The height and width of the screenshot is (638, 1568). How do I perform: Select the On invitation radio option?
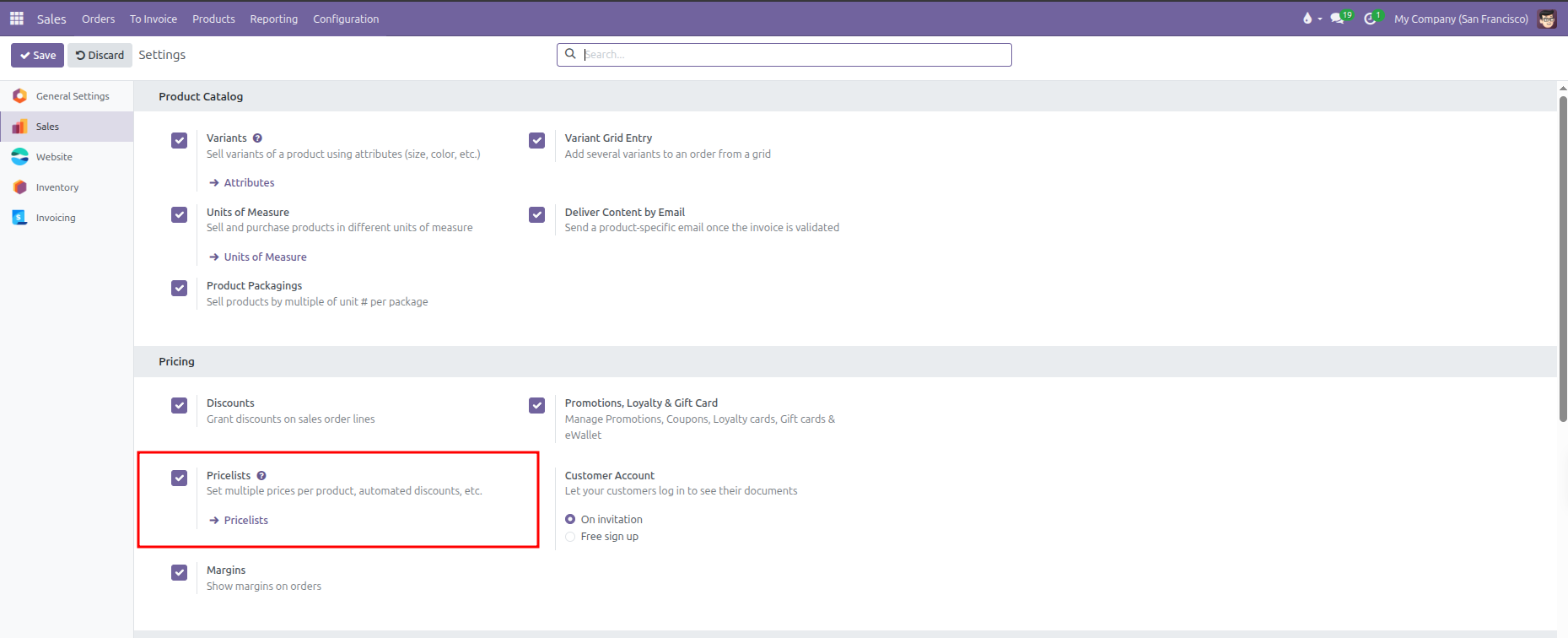[570, 520]
